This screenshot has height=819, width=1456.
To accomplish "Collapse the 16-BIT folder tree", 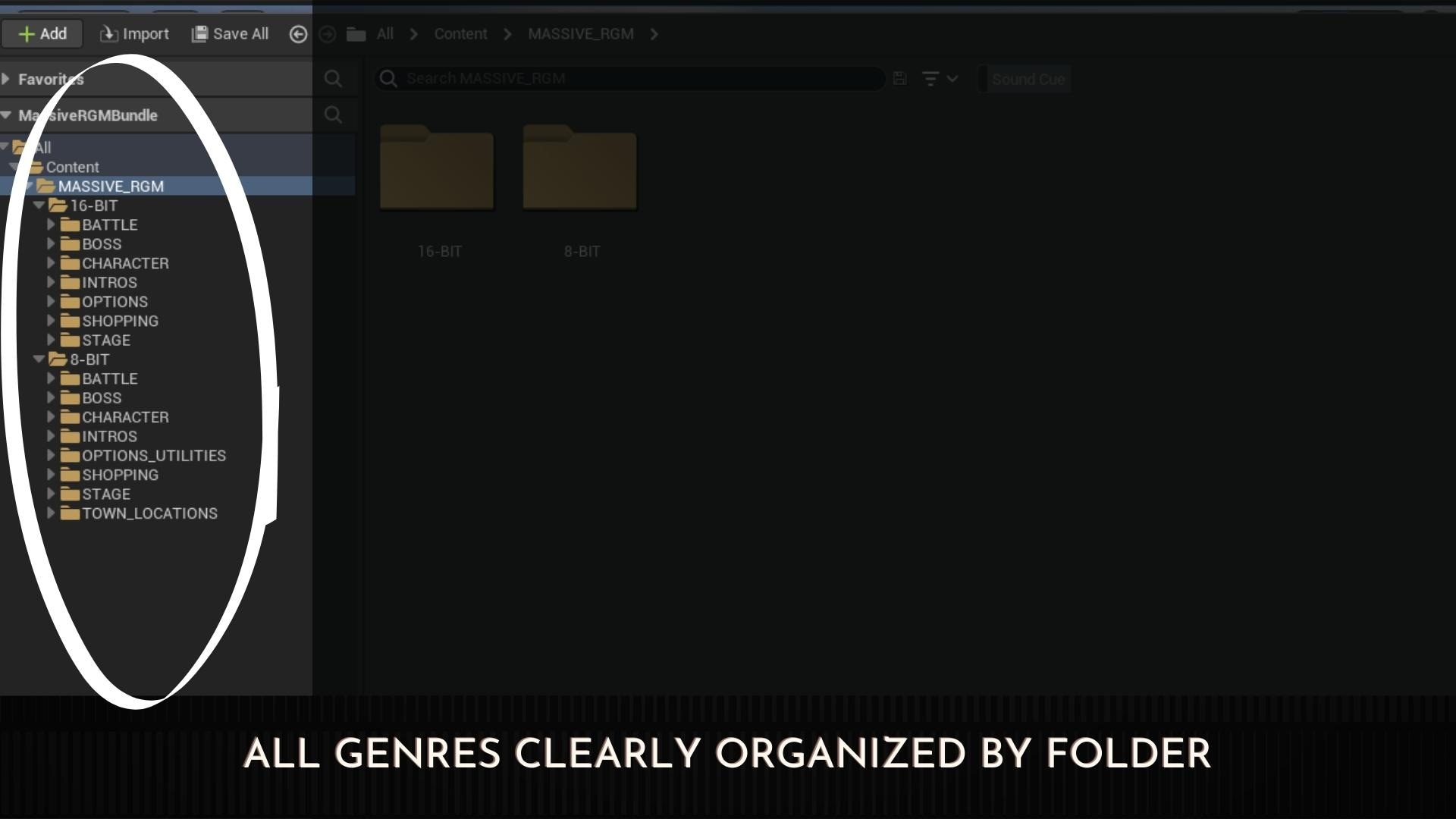I will (39, 206).
